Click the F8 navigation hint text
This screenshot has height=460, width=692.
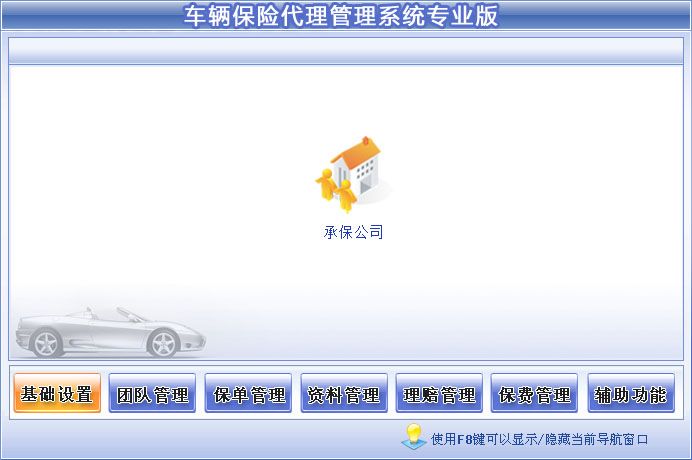[539, 439]
